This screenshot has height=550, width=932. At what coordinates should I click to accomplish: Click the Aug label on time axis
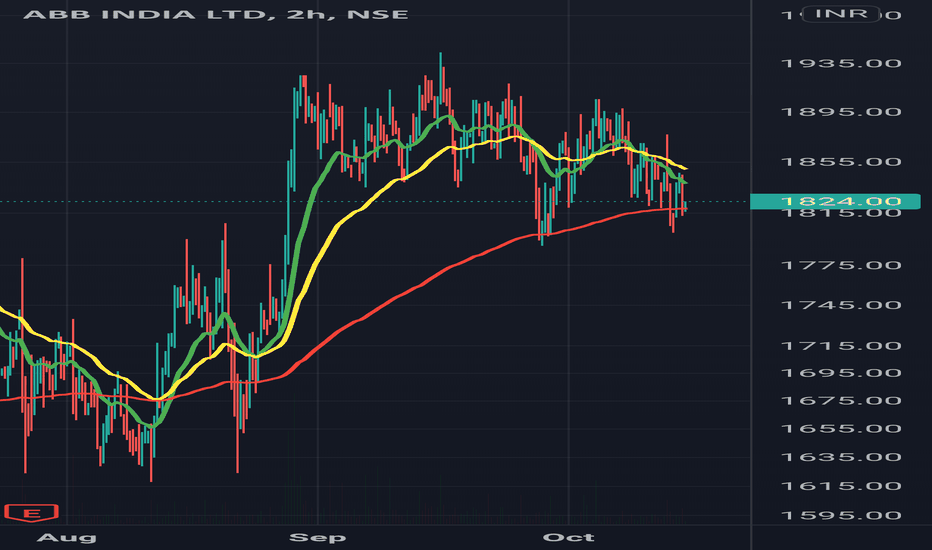coord(67,538)
